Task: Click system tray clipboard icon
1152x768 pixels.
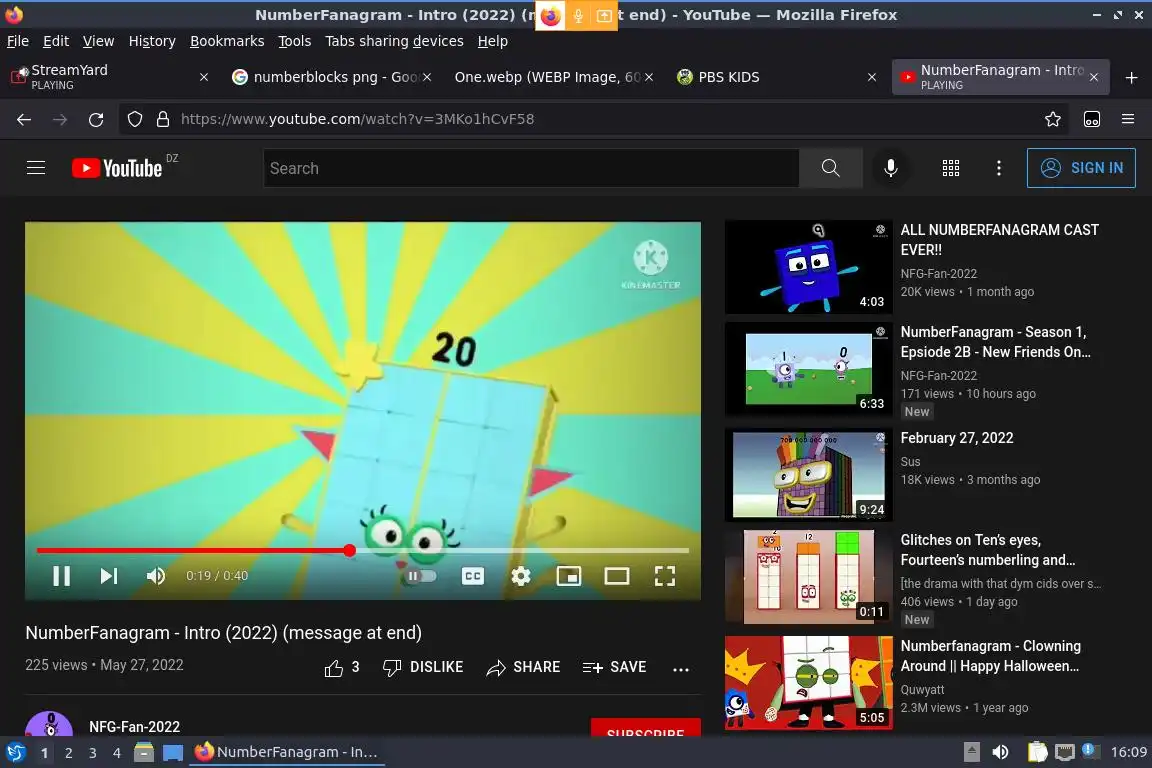Action: tap(1037, 753)
